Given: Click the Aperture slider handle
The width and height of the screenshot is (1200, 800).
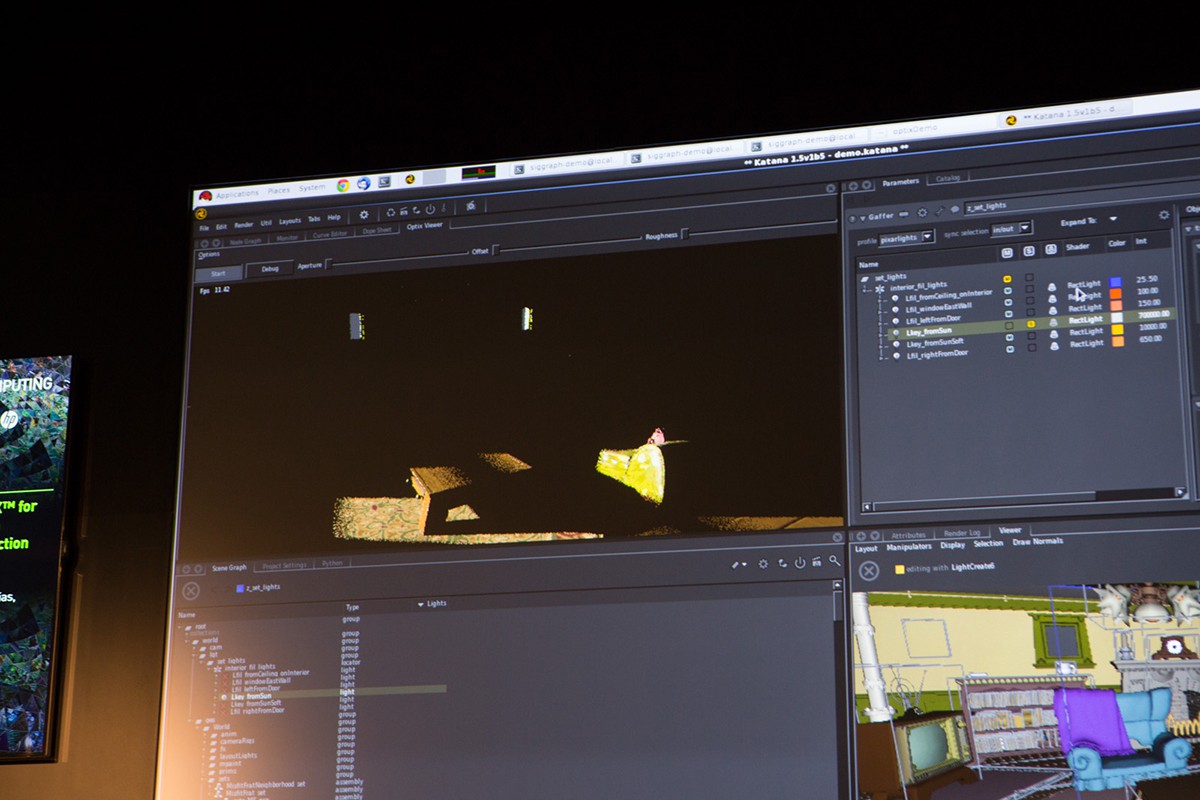Looking at the screenshot, I should (x=329, y=264).
